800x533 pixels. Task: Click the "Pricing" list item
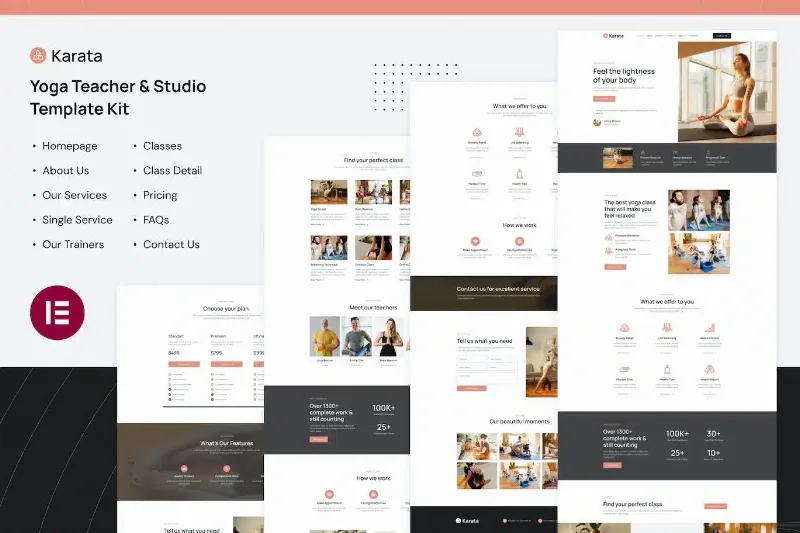(160, 195)
